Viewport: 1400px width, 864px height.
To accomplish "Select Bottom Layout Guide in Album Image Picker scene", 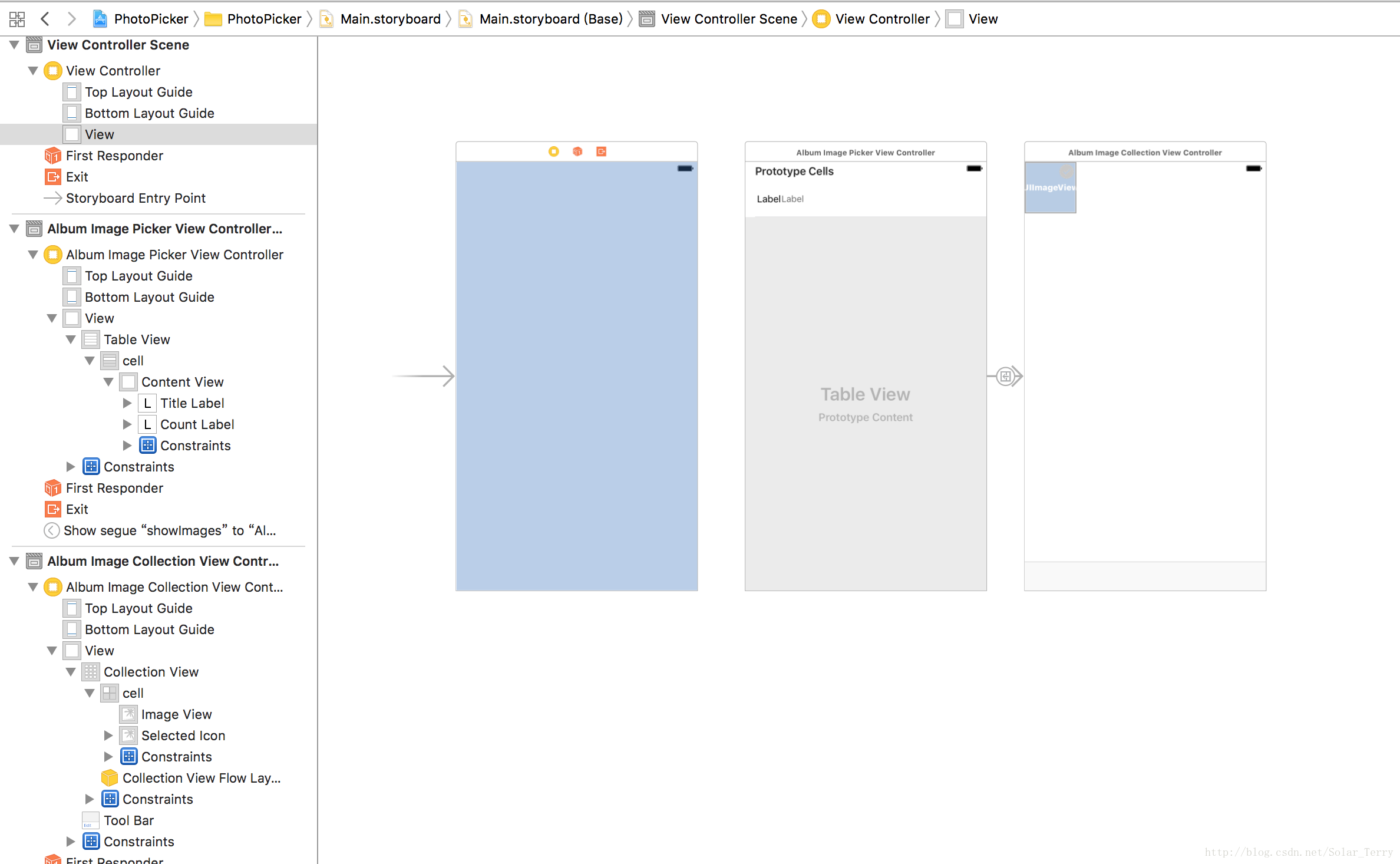I will tap(140, 297).
